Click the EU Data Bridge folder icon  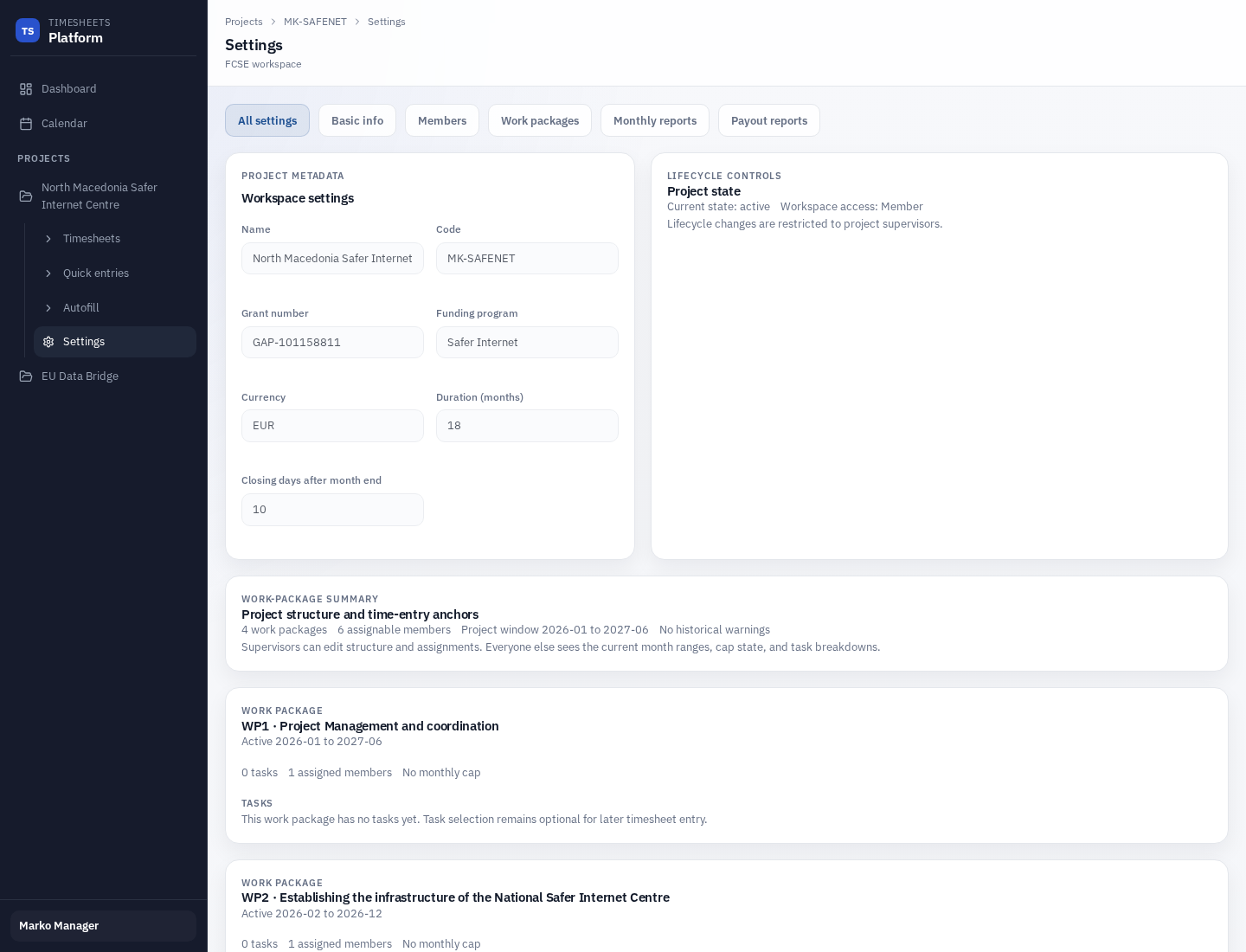[26, 376]
